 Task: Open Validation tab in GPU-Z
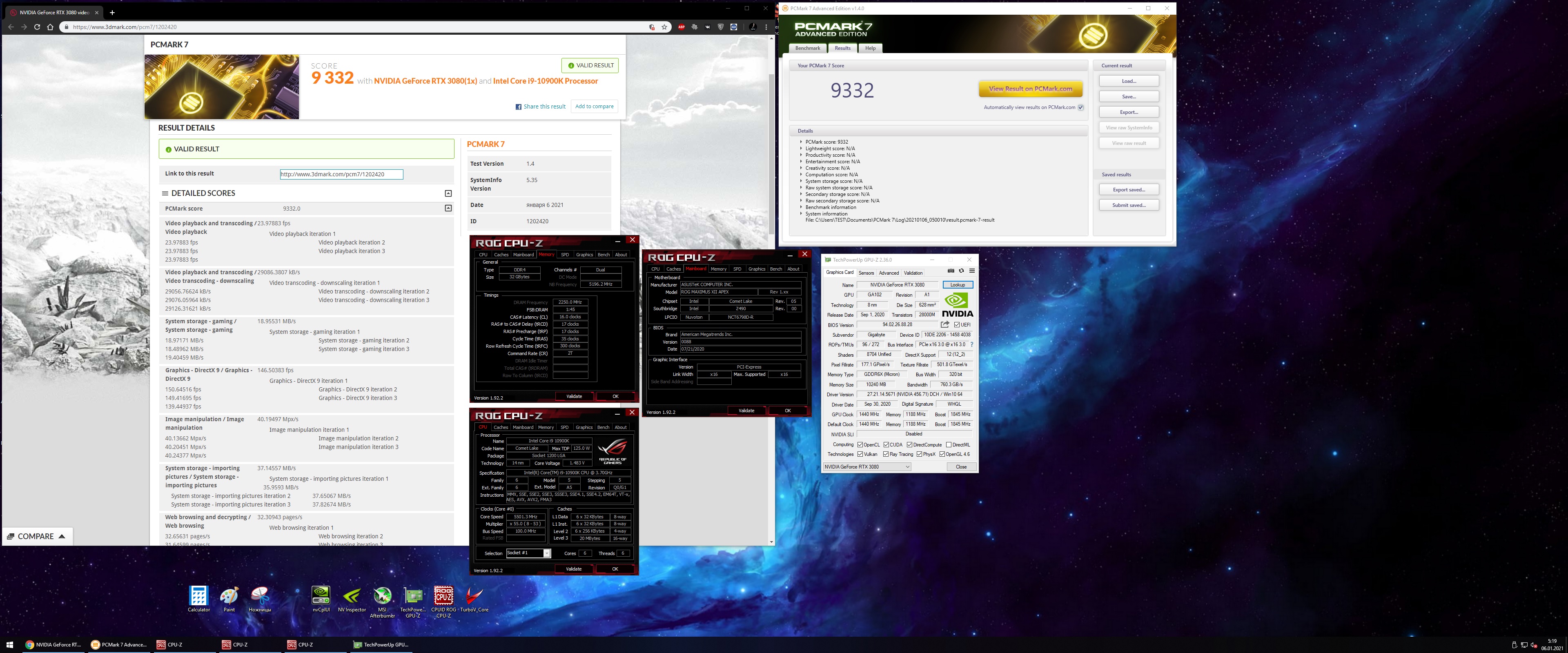(x=913, y=273)
